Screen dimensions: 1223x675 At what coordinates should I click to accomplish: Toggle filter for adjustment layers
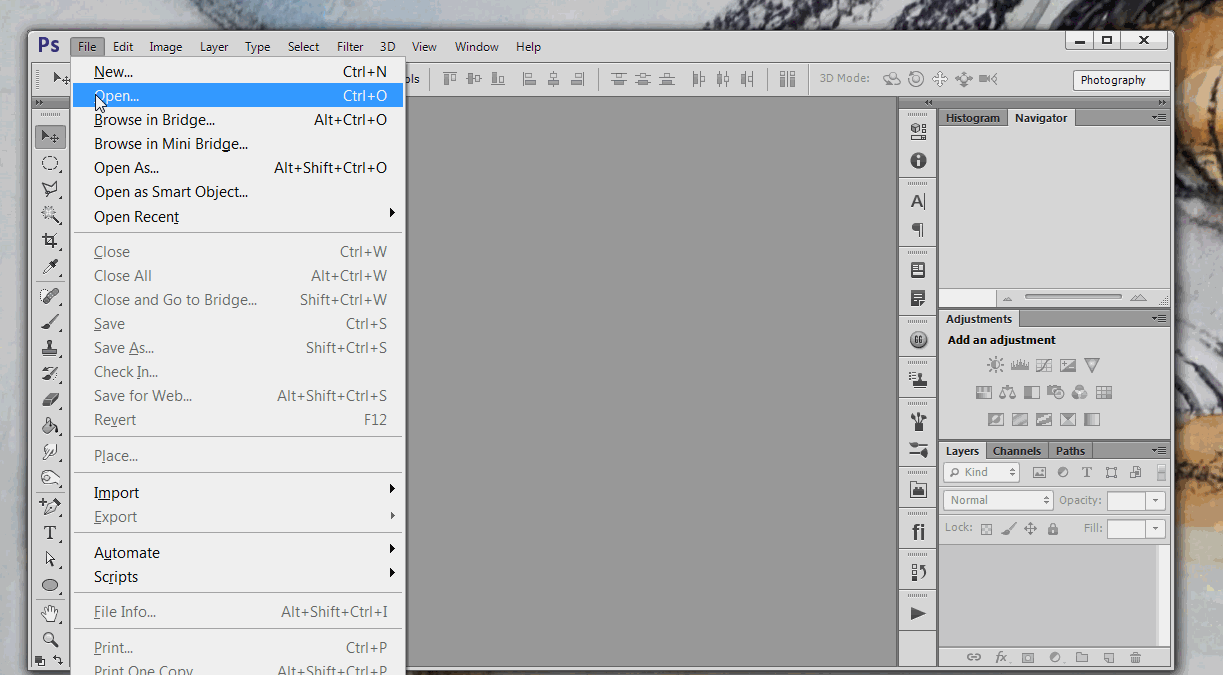[1063, 473]
